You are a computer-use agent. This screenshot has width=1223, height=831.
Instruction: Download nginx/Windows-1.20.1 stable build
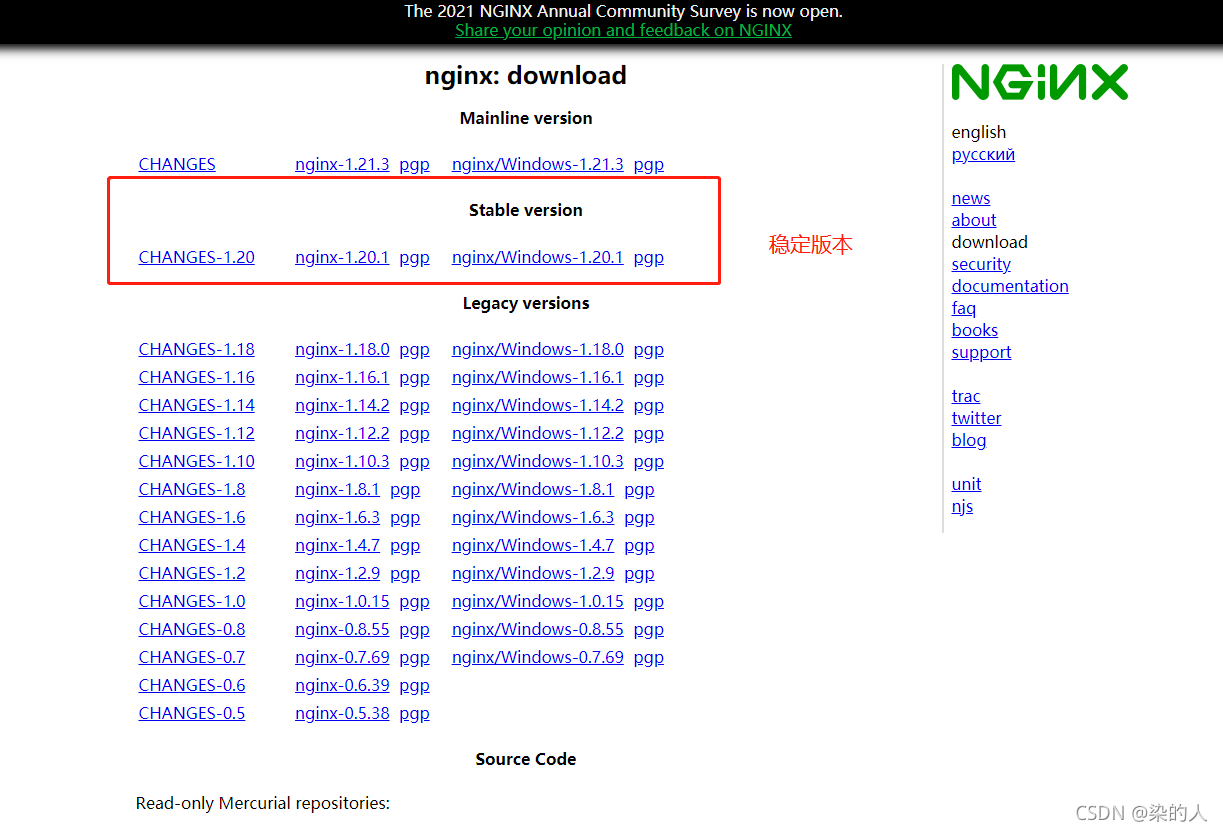tap(537, 257)
